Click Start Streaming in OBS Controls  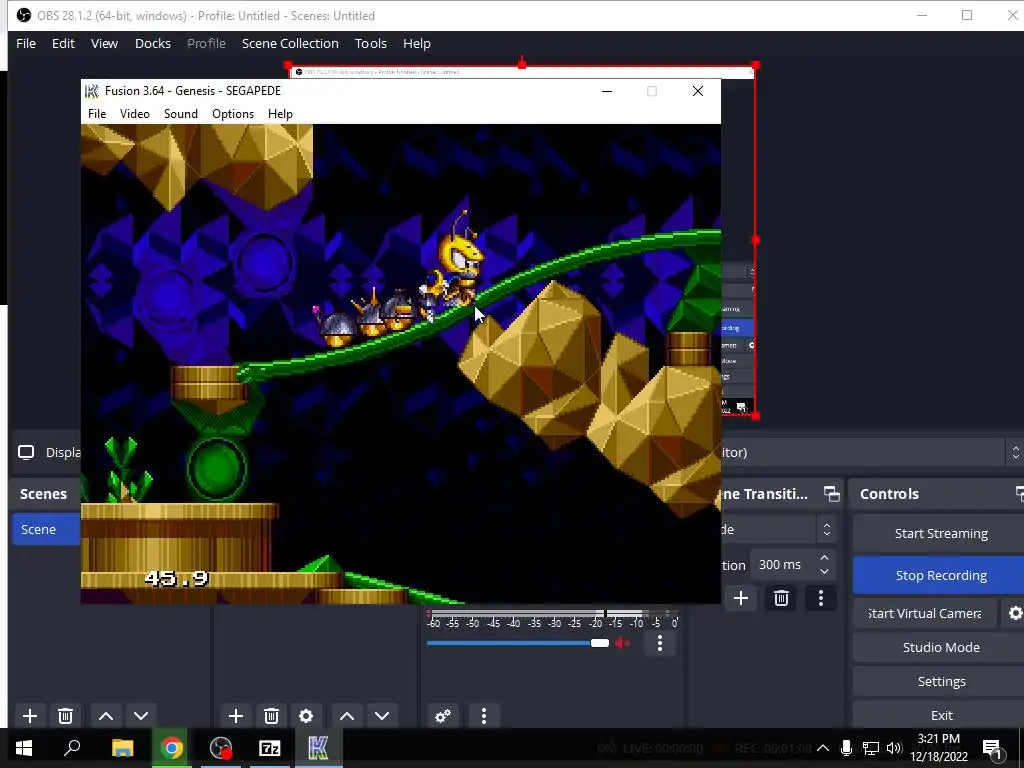pos(941,534)
